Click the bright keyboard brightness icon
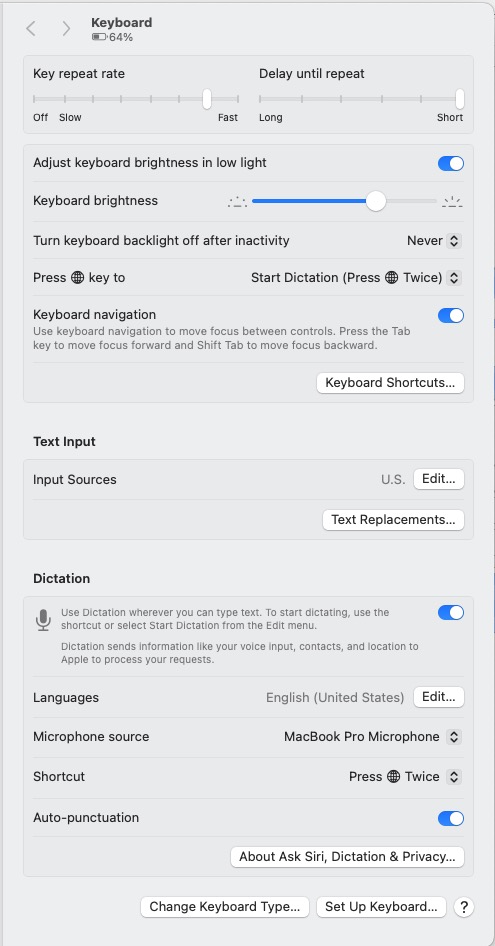The width and height of the screenshot is (495, 946). click(452, 202)
